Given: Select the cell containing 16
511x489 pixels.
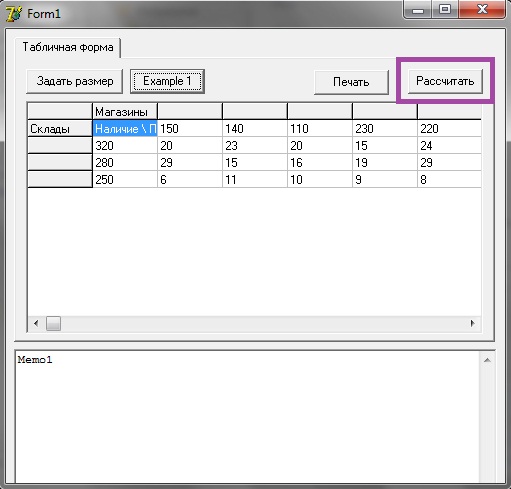Looking at the screenshot, I should click(320, 163).
